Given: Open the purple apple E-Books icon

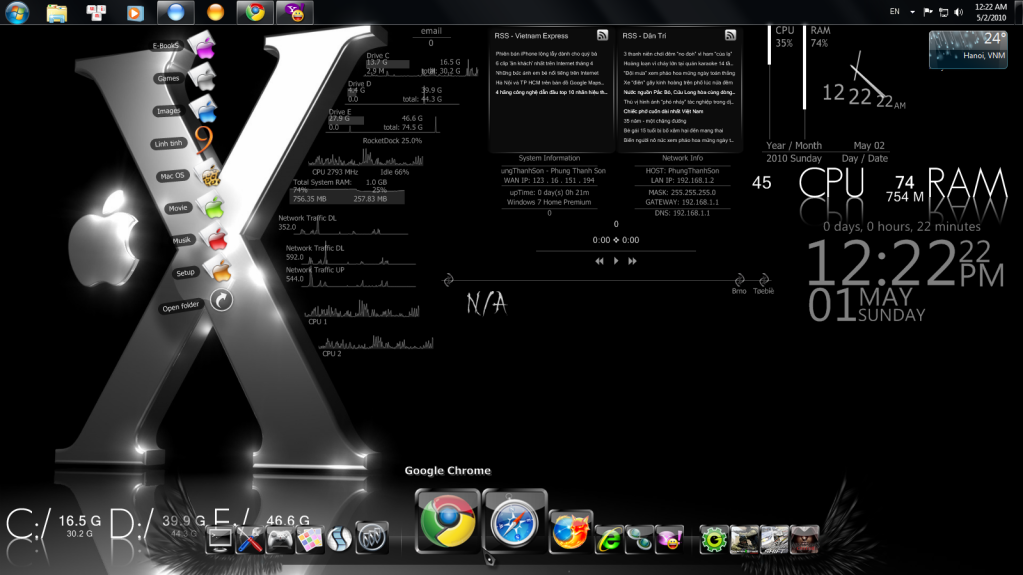Looking at the screenshot, I should click(x=203, y=46).
